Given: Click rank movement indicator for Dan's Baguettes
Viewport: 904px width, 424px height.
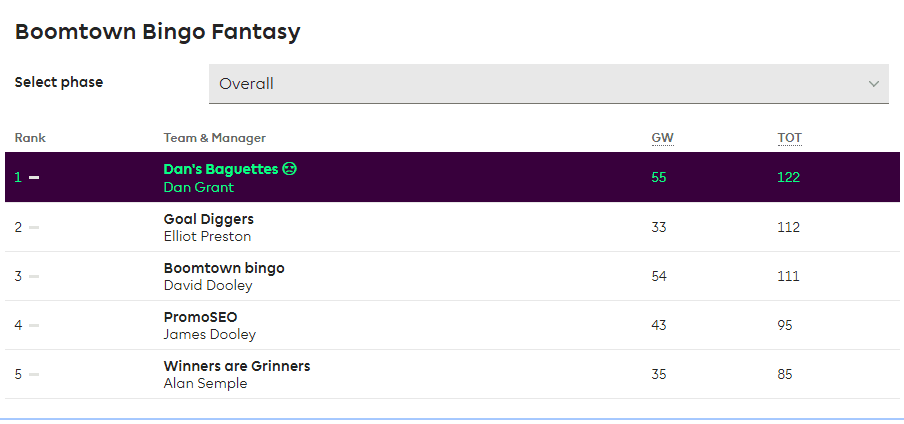Looking at the screenshot, I should tap(34, 178).
